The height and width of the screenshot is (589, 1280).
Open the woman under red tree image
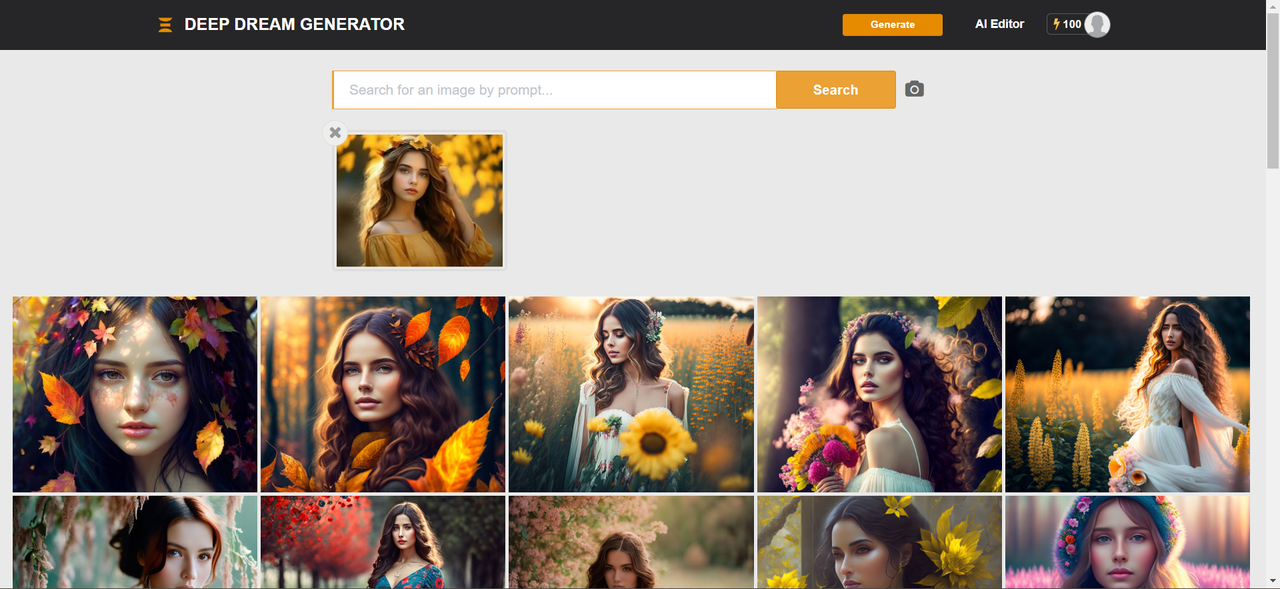coord(383,541)
